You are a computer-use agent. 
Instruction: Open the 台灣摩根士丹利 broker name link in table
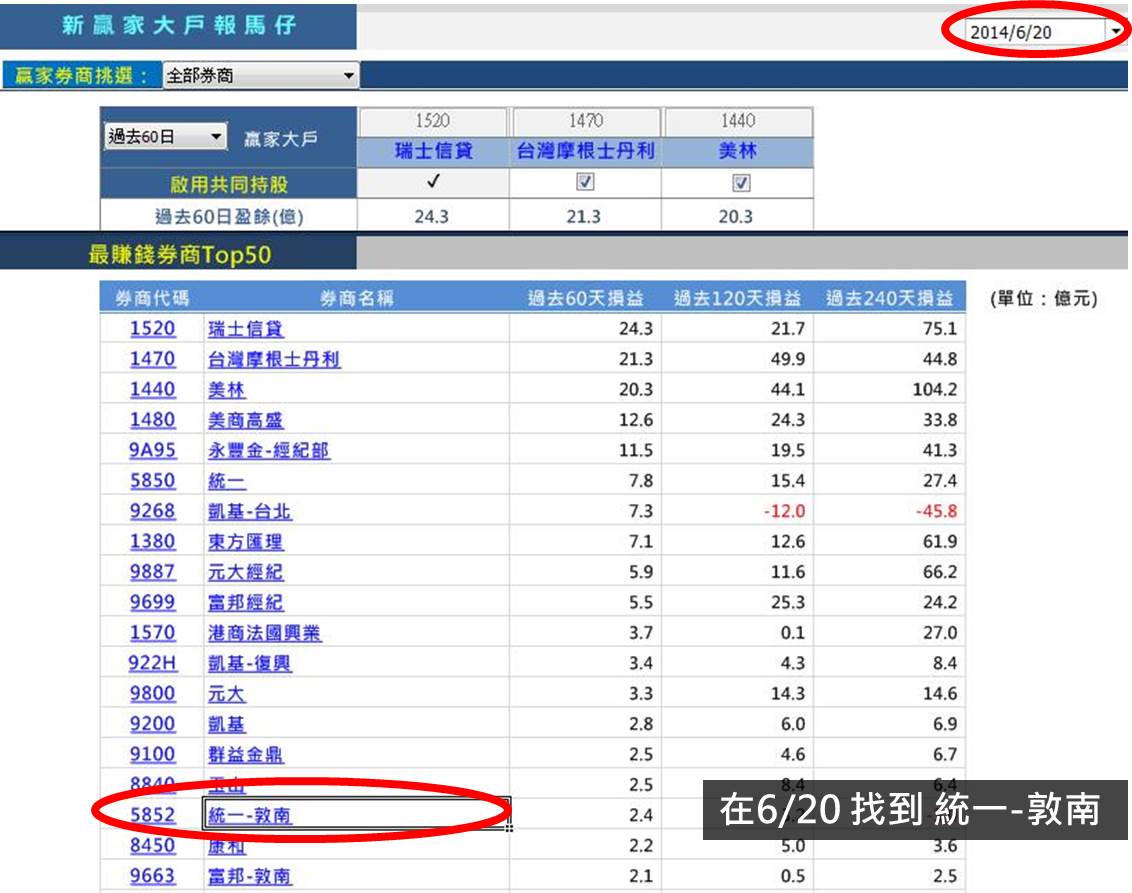(274, 360)
